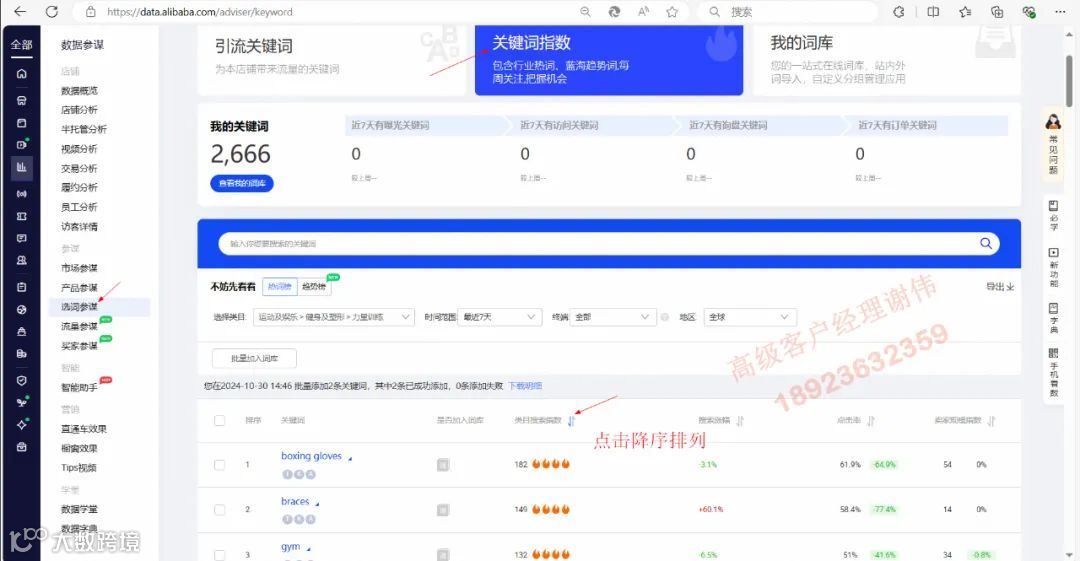Click 下载明细 link
This screenshot has width=1080, height=561.
(x=525, y=386)
